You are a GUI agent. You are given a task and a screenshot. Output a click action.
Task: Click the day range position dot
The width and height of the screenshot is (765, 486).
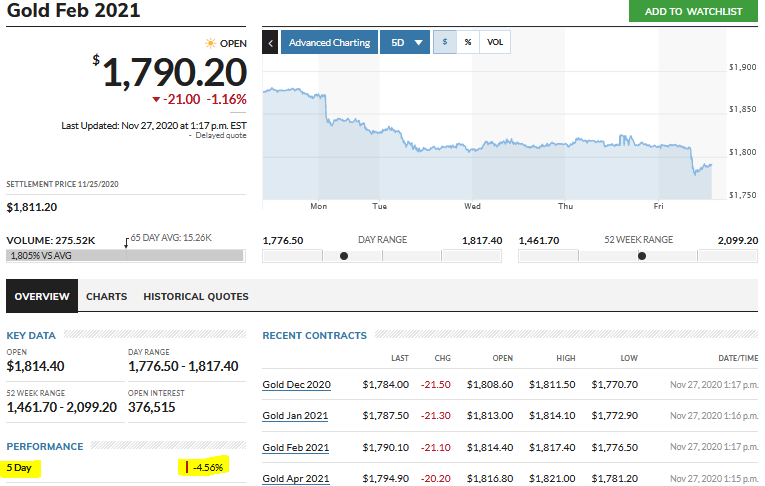pos(344,256)
